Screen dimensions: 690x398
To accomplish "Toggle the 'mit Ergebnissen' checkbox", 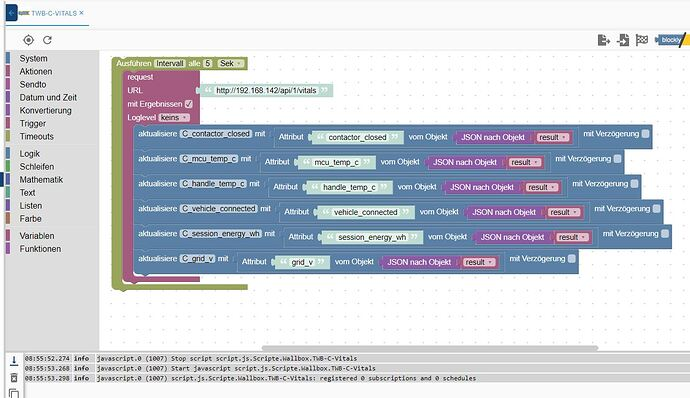I will click(189, 104).
